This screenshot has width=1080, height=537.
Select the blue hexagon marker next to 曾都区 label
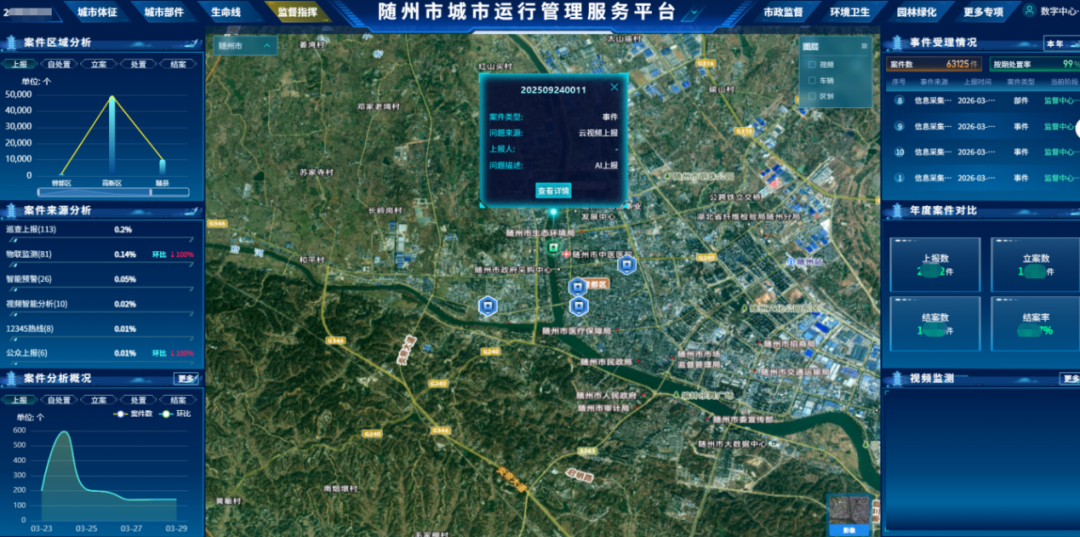click(x=577, y=286)
